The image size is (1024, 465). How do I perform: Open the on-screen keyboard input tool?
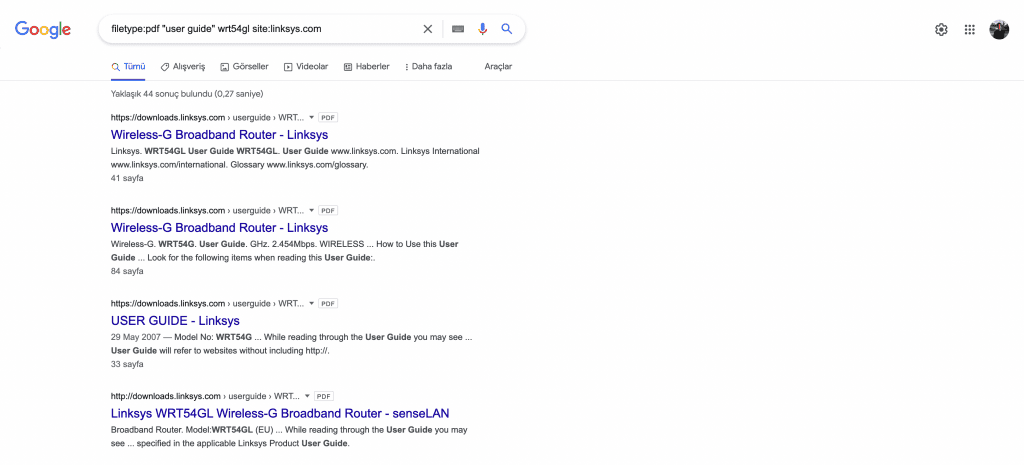coord(458,29)
